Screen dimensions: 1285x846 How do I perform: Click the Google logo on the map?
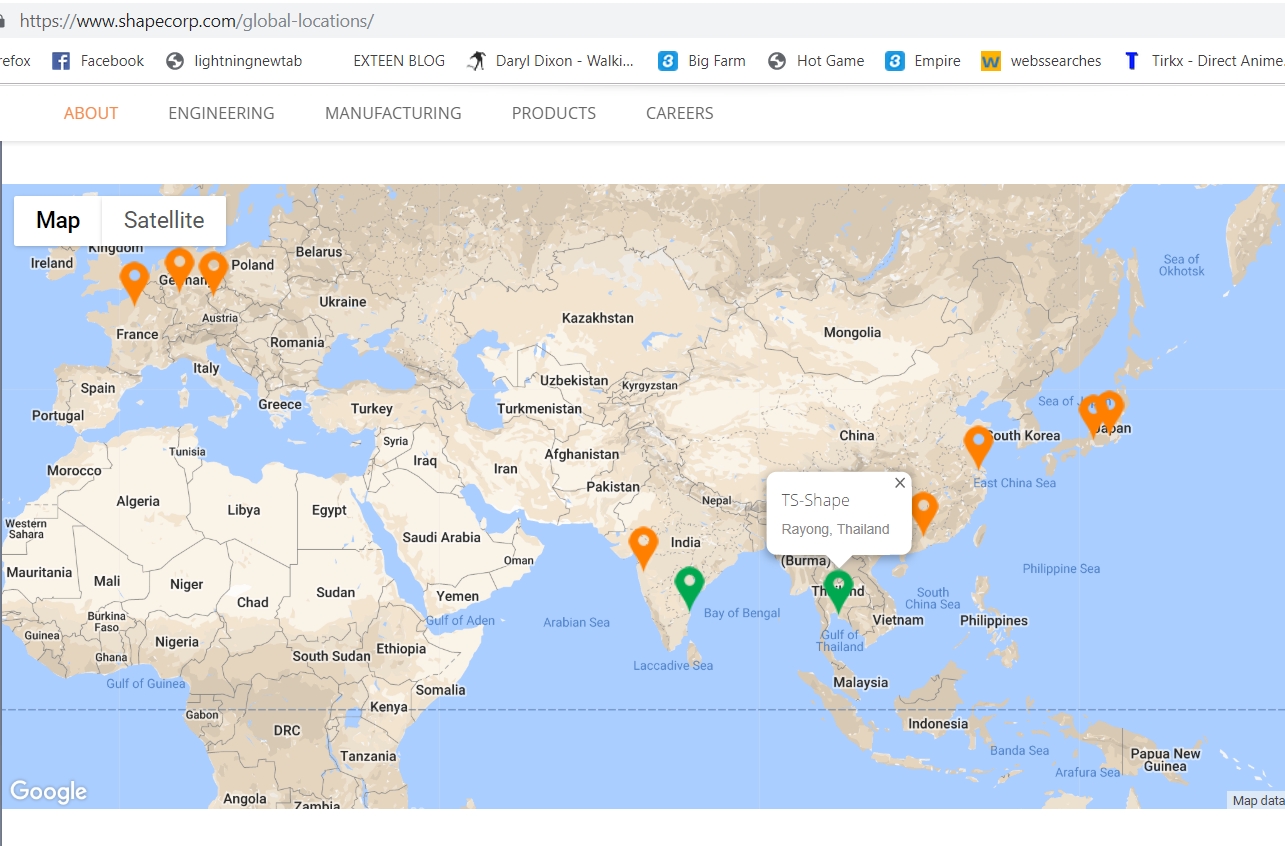48,792
